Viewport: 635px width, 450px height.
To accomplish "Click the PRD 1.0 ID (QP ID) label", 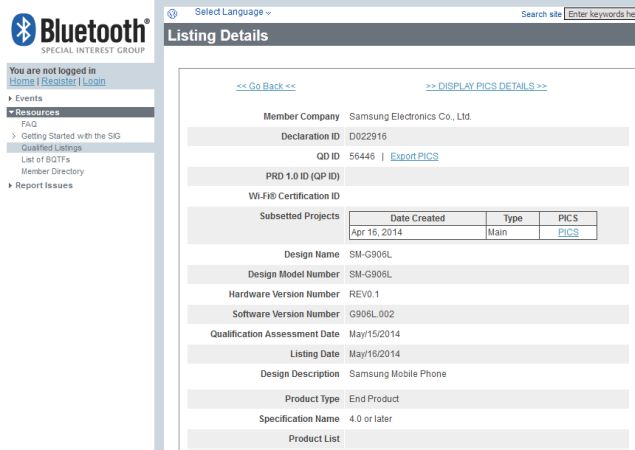I will pos(303,176).
